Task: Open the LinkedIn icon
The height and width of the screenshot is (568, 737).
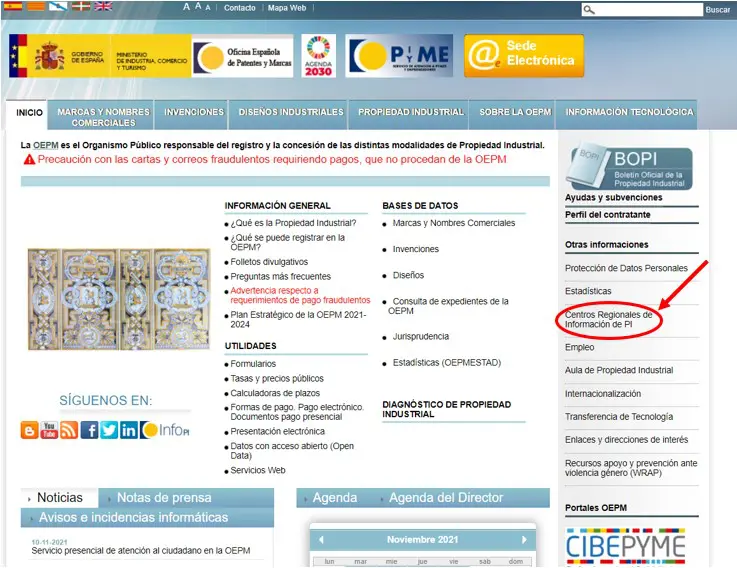Action: (128, 430)
